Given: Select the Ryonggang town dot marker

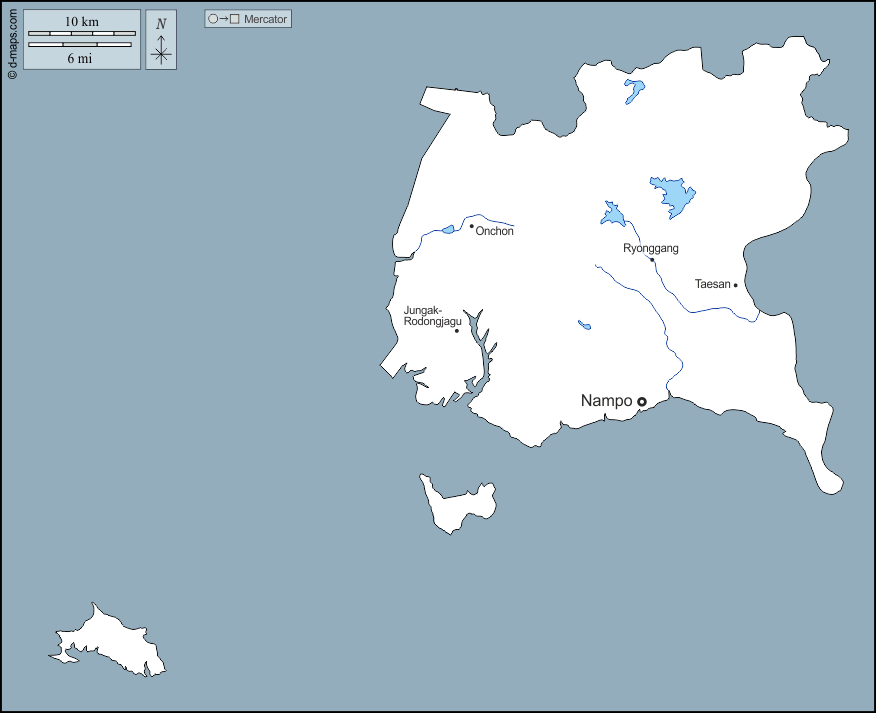Looking at the screenshot, I should pyautogui.click(x=652, y=260).
